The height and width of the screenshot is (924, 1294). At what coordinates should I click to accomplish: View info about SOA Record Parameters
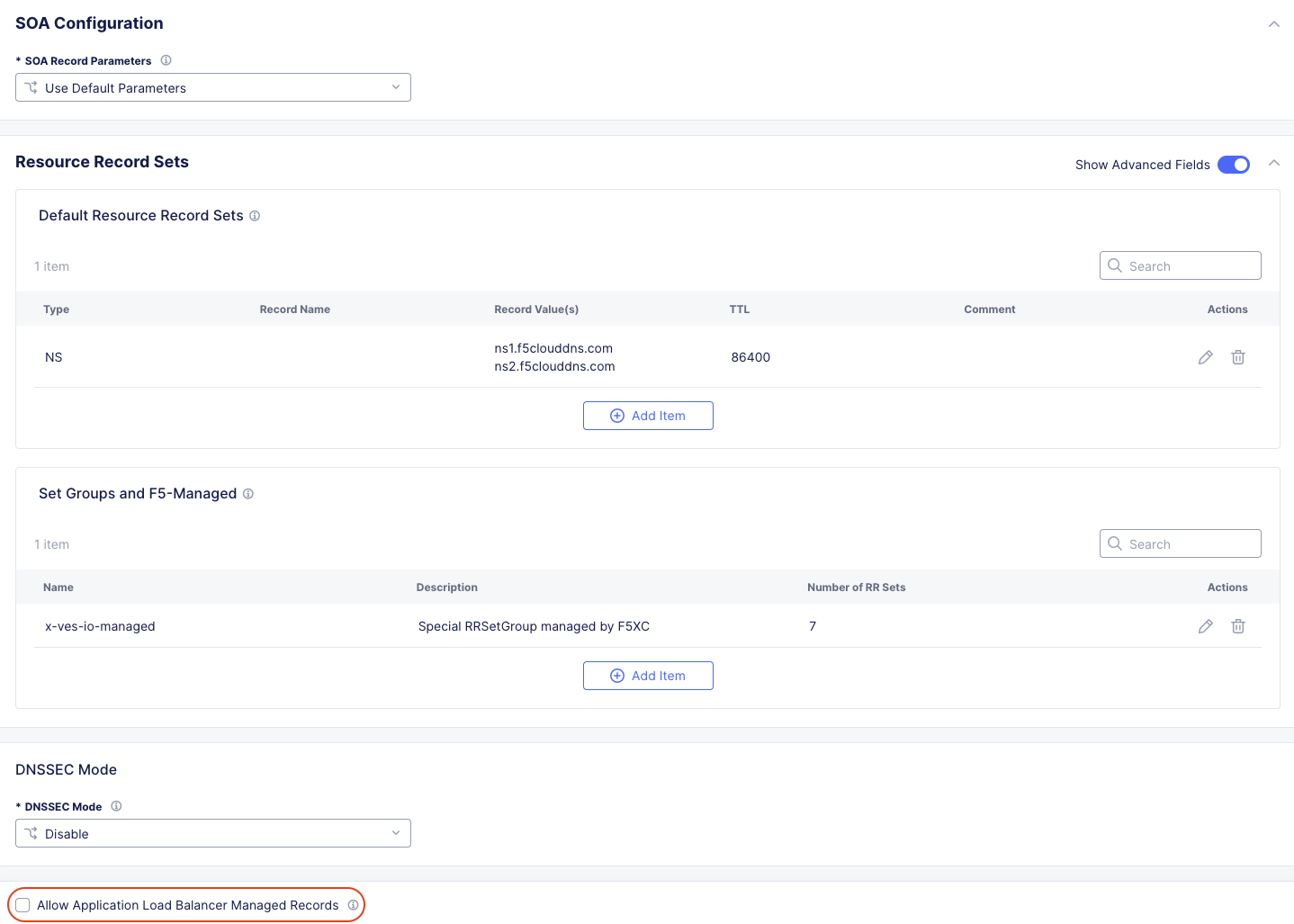pyautogui.click(x=166, y=60)
